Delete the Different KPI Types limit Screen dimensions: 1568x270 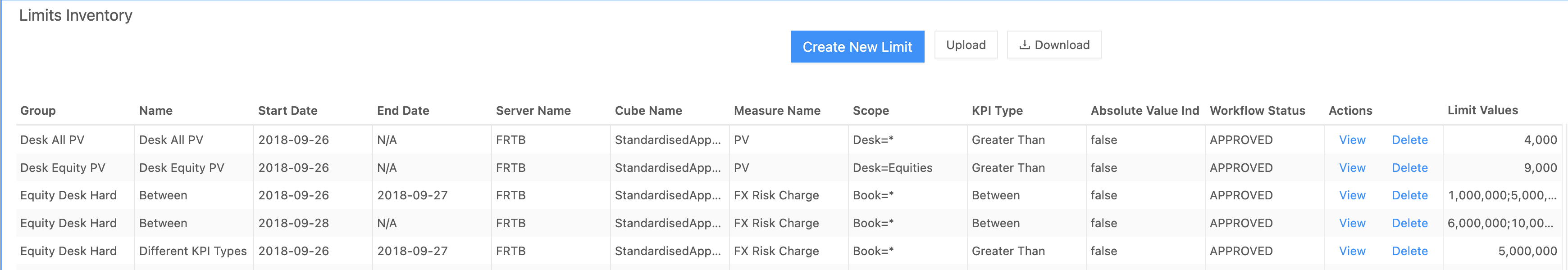[x=1410, y=251]
